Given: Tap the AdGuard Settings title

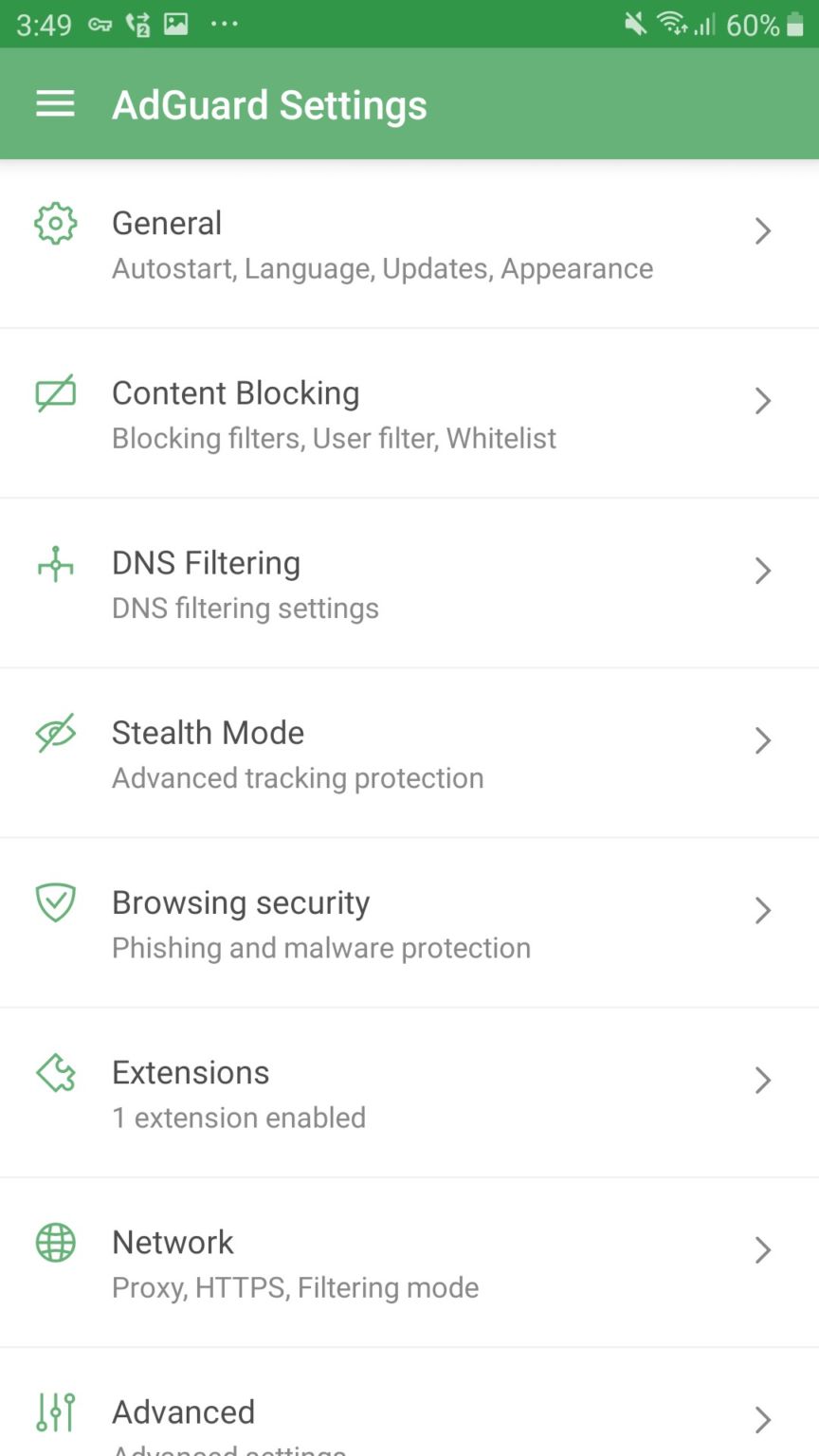Looking at the screenshot, I should [269, 105].
